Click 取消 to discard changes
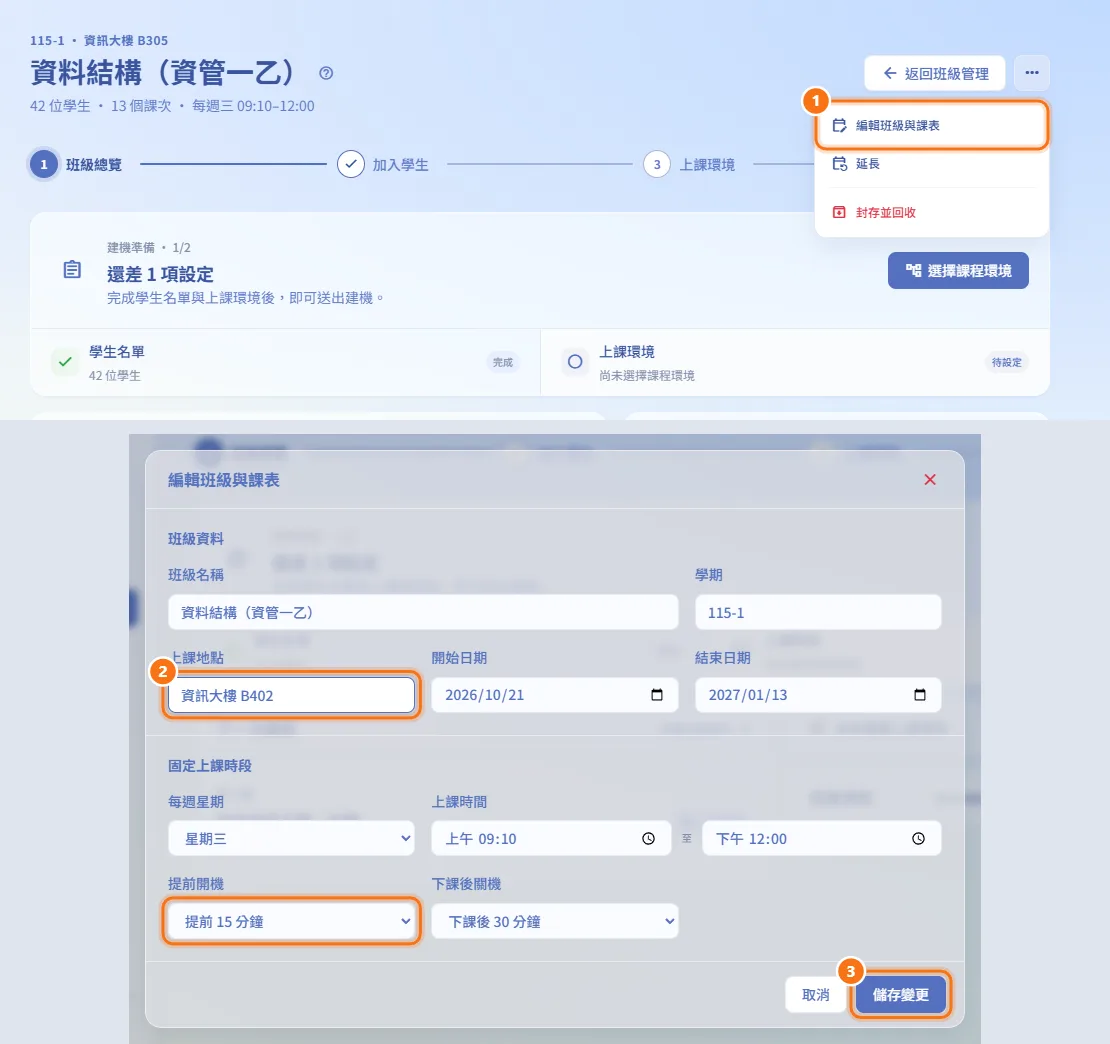The width and height of the screenshot is (1110, 1044). pyautogui.click(x=816, y=994)
